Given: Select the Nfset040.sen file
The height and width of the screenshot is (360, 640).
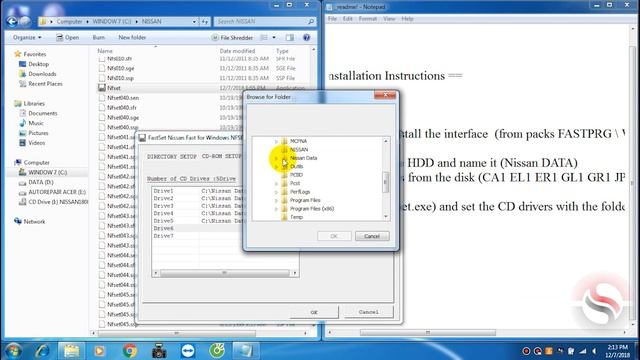Looking at the screenshot, I should pyautogui.click(x=123, y=98).
